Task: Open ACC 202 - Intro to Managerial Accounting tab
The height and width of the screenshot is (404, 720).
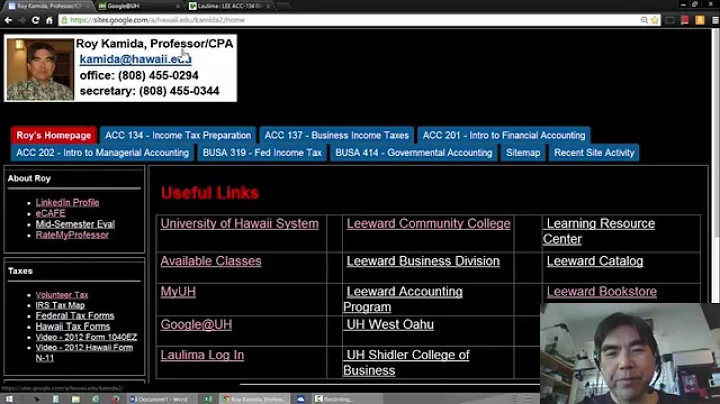Action: pyautogui.click(x=102, y=153)
